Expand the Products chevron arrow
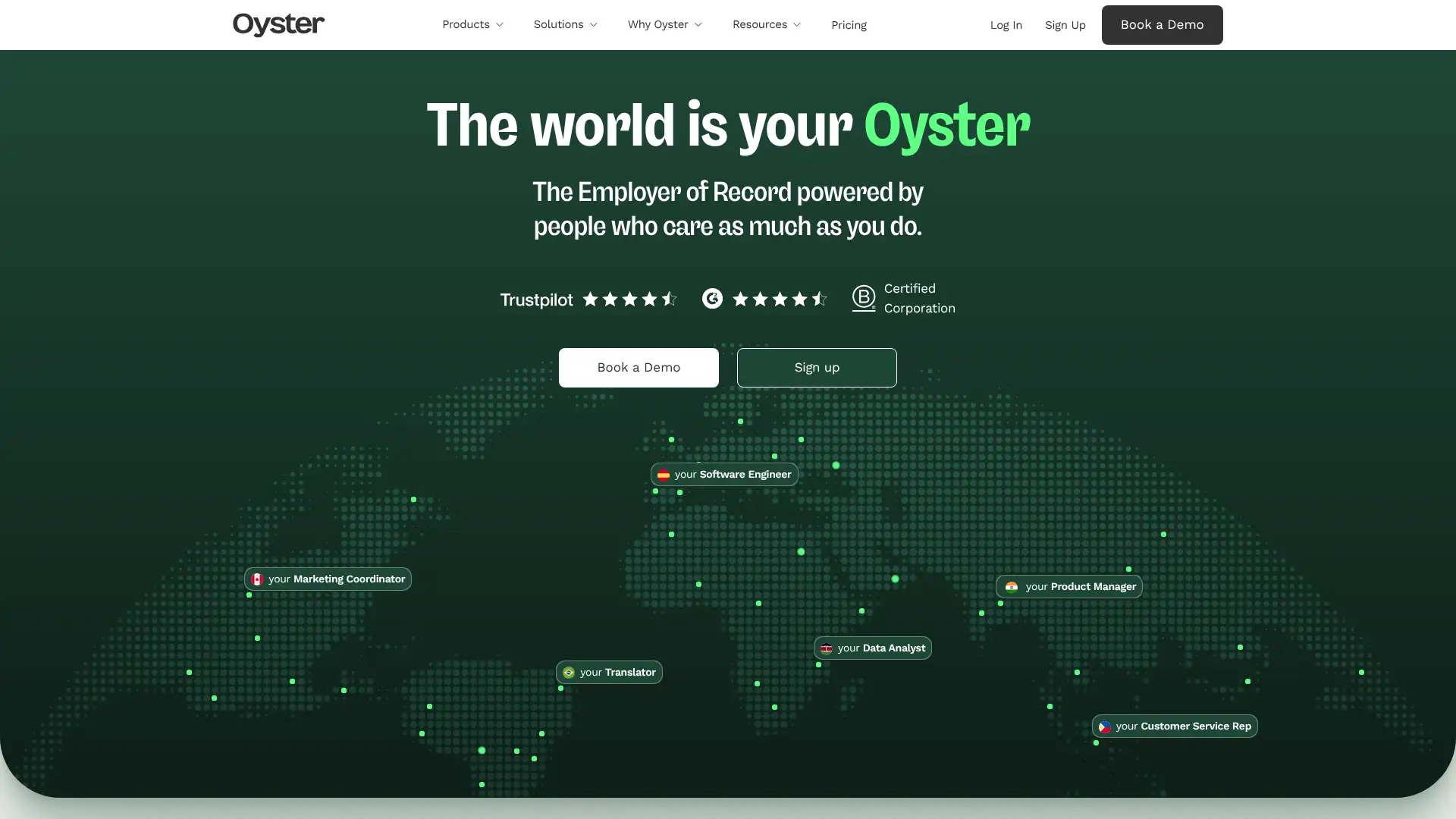 (x=500, y=25)
